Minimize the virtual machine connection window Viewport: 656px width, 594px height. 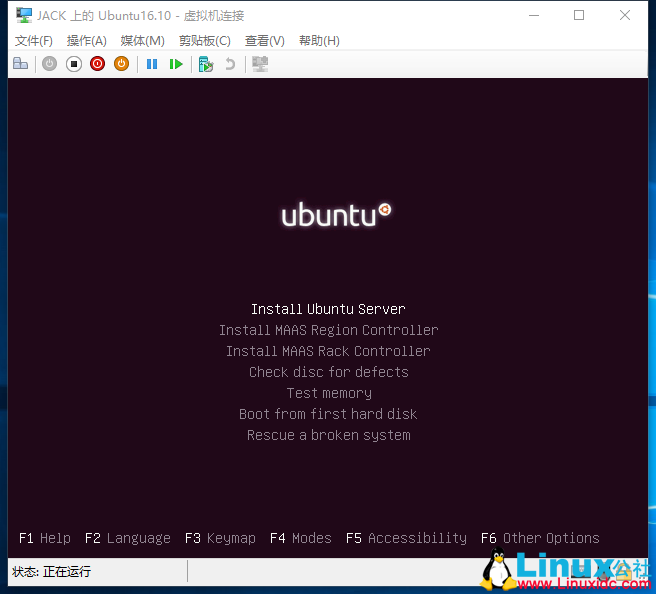point(534,15)
